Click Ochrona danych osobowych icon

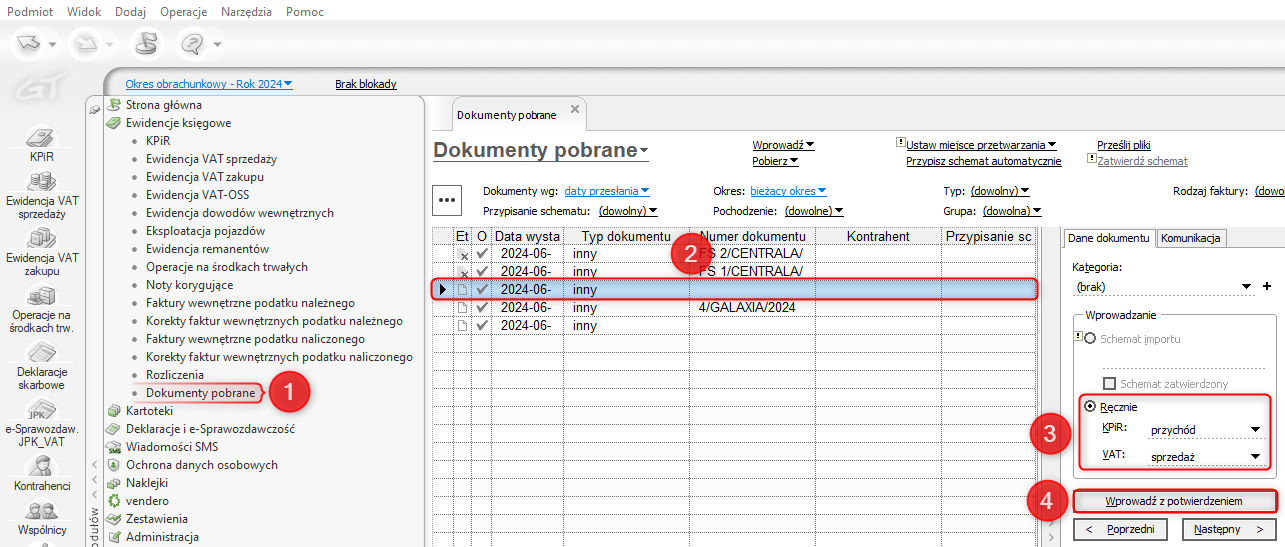pos(114,465)
